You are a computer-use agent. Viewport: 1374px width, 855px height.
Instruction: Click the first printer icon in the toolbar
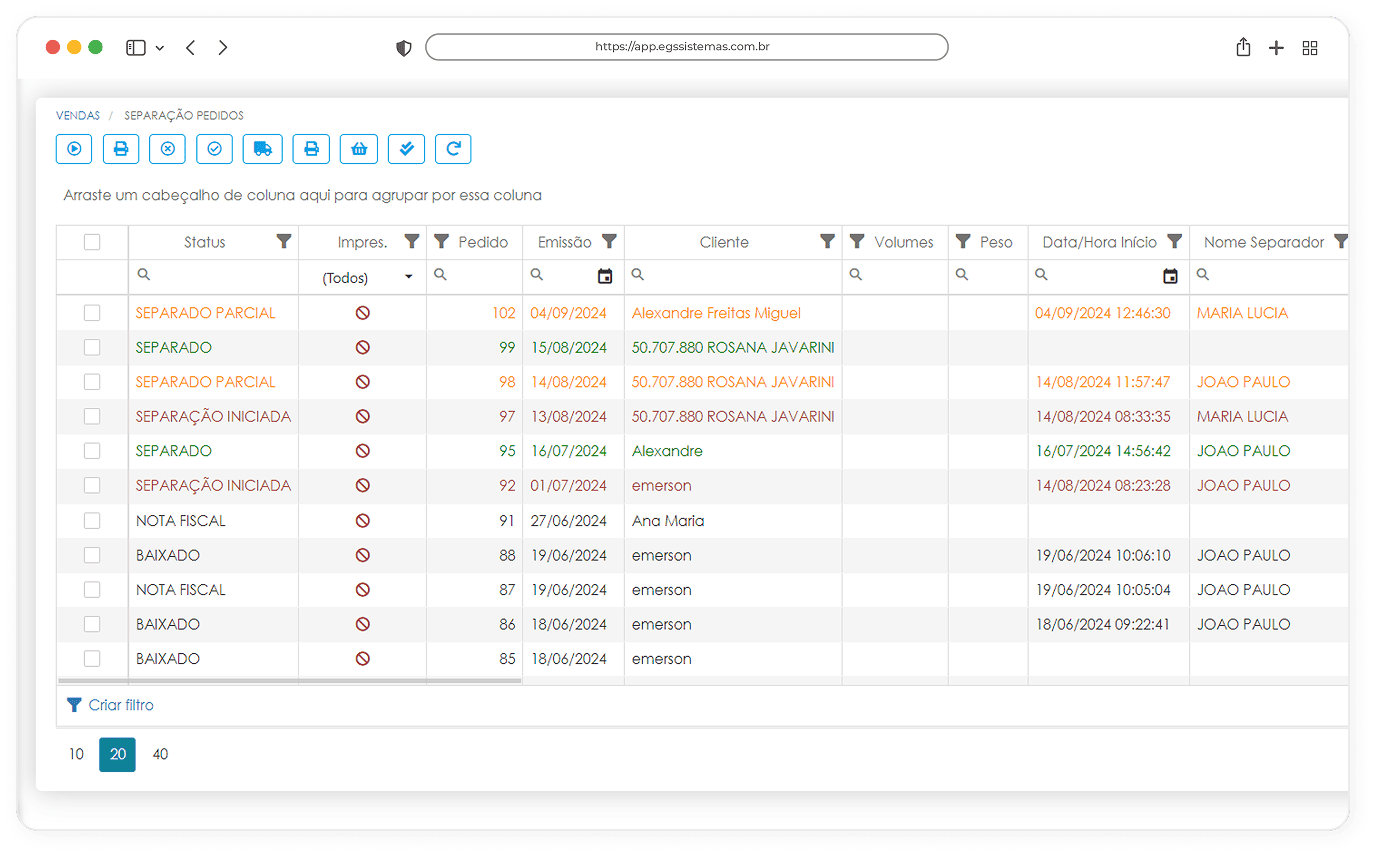click(x=121, y=149)
